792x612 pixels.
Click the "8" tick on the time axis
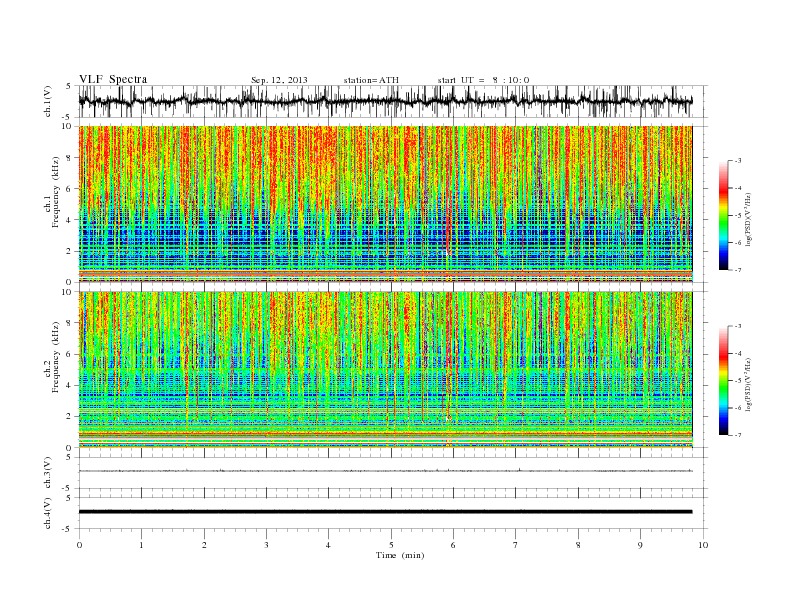578,545
